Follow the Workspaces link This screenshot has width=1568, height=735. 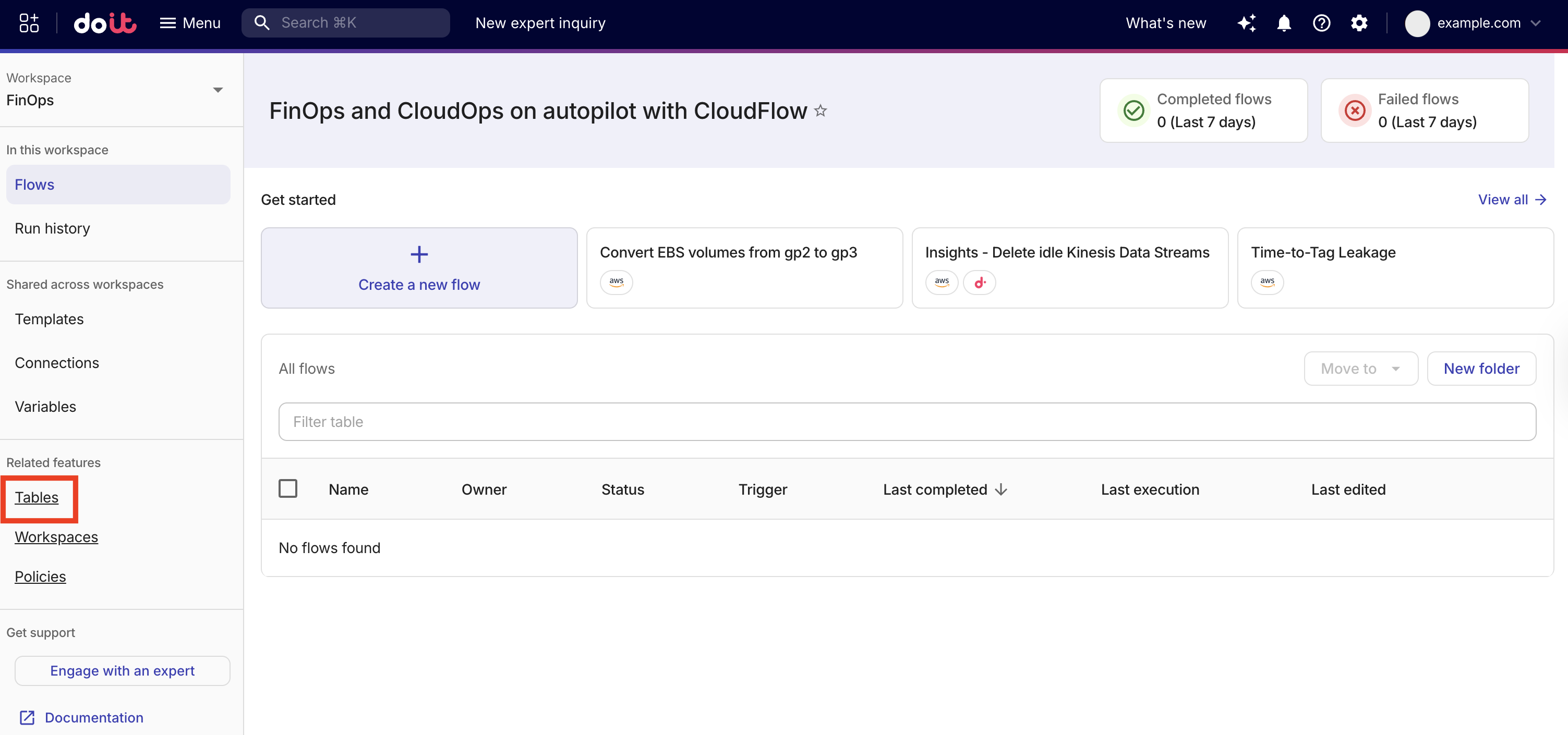56,536
